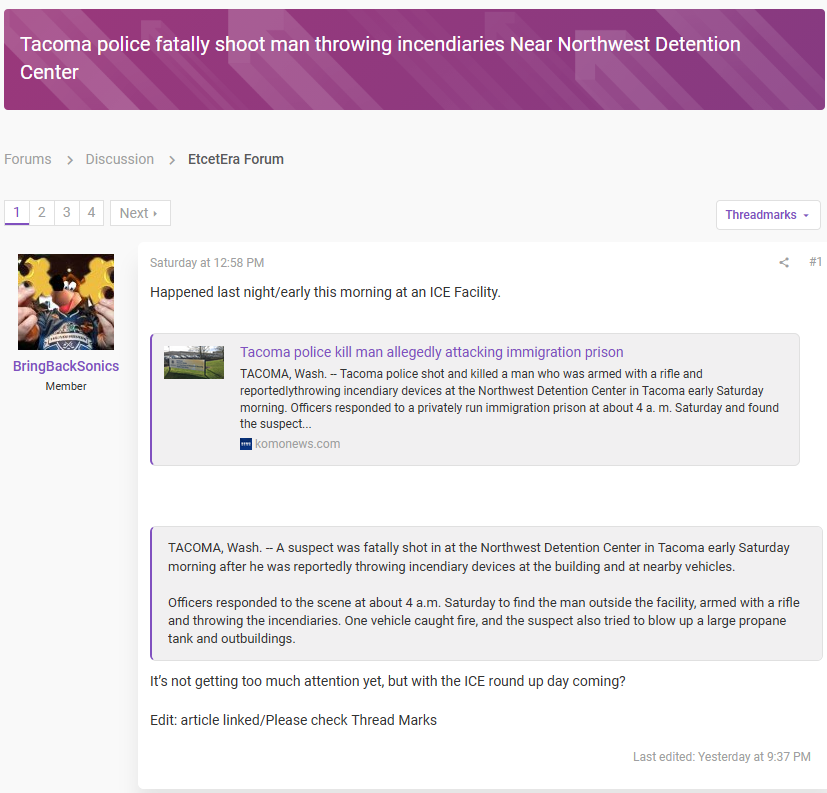Click the komonews.com source link

pos(297,444)
